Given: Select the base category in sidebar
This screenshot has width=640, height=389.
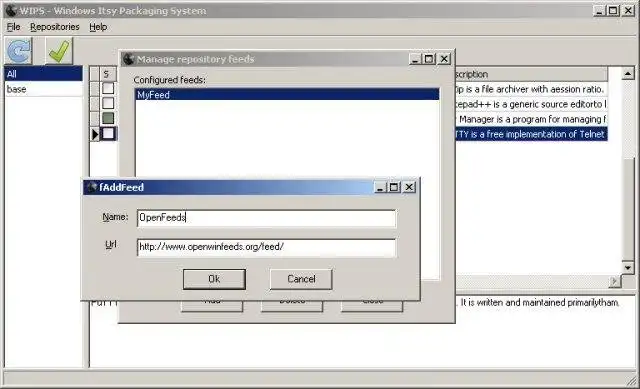Looking at the screenshot, I should [43, 89].
